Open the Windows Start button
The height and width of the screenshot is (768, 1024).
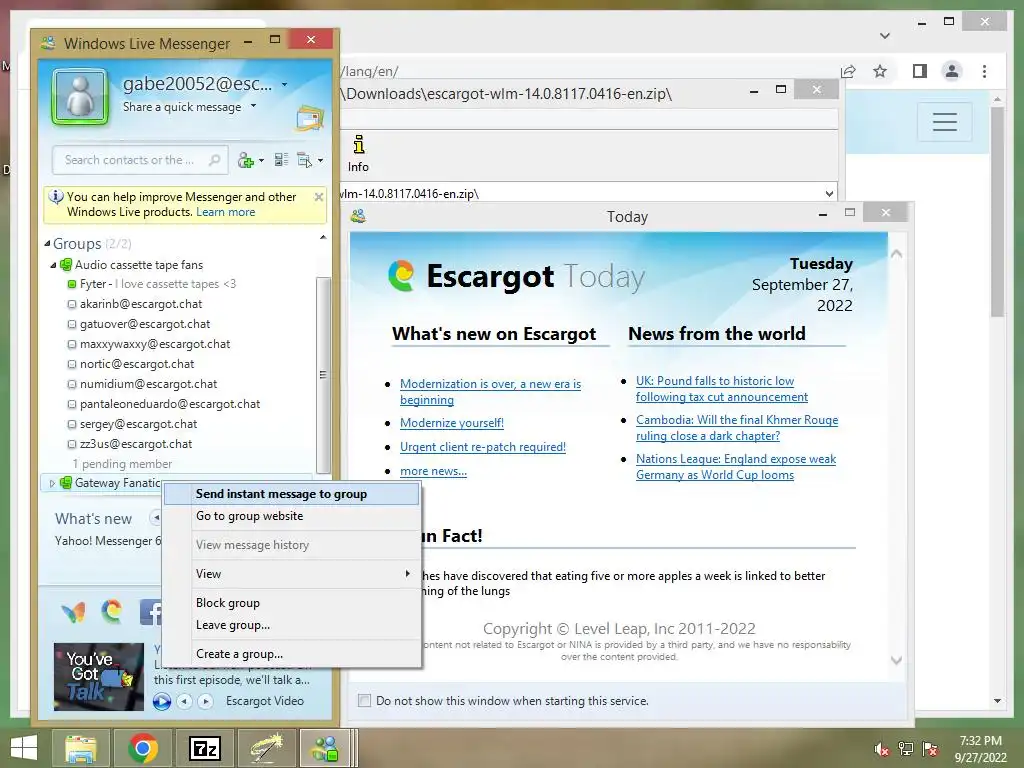pos(24,748)
